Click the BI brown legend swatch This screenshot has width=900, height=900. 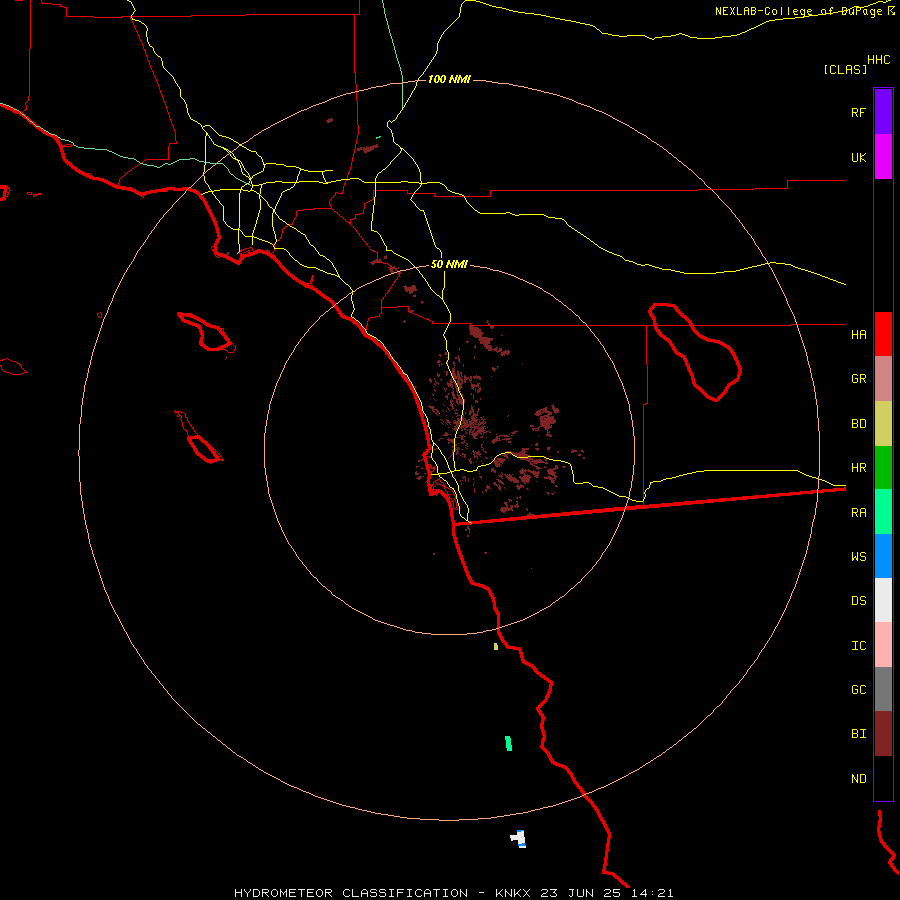click(883, 734)
